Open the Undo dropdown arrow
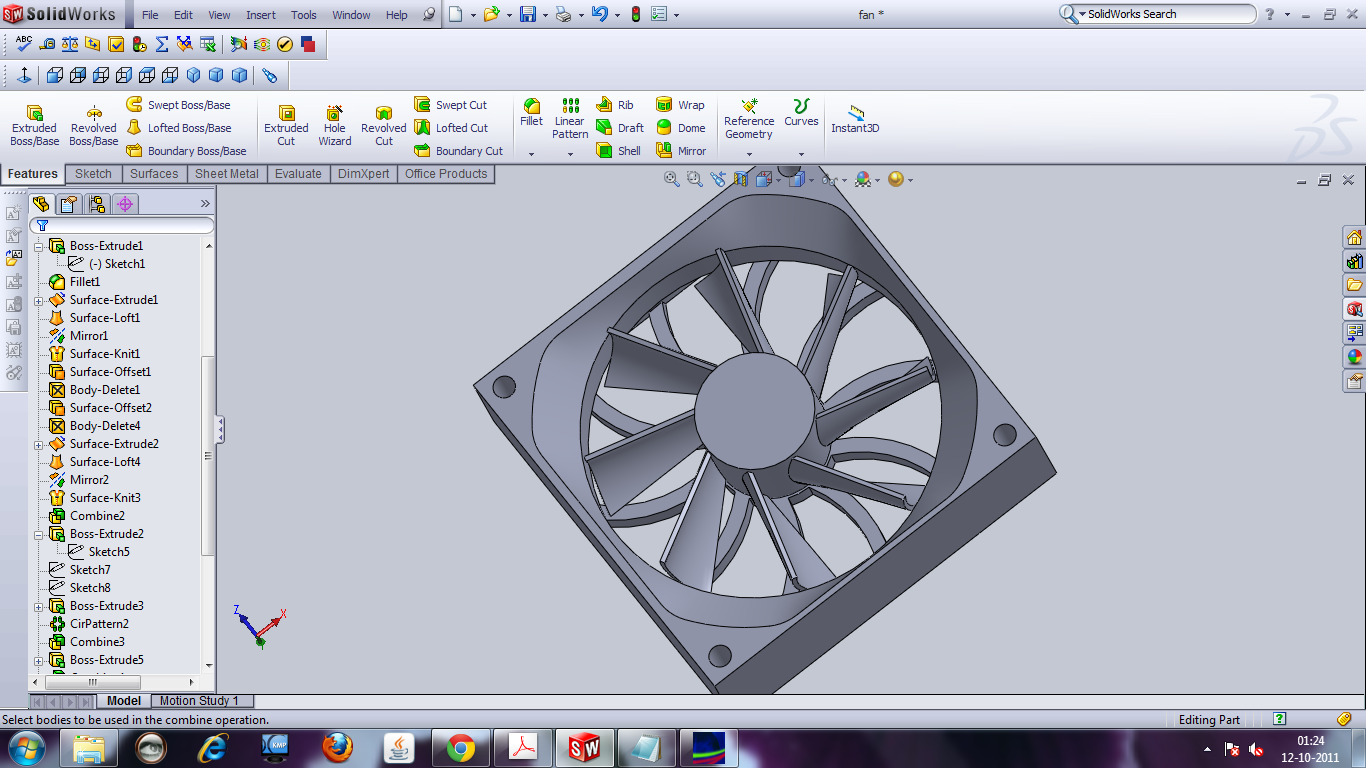 coord(615,15)
